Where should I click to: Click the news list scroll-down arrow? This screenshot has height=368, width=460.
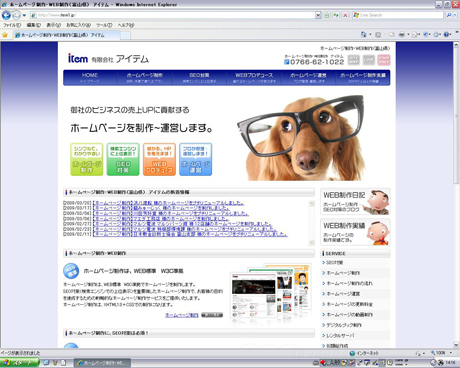tap(312, 242)
